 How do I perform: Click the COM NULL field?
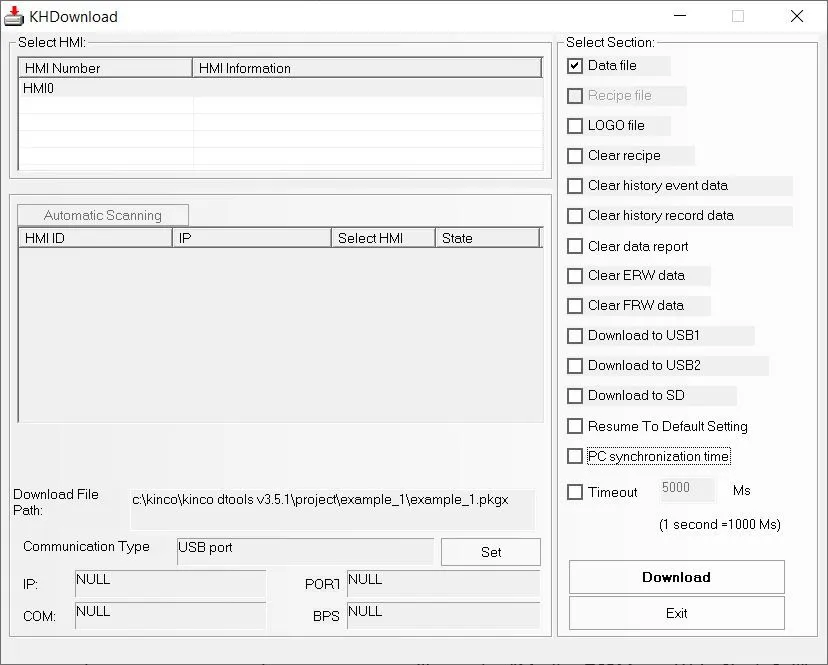click(x=171, y=616)
